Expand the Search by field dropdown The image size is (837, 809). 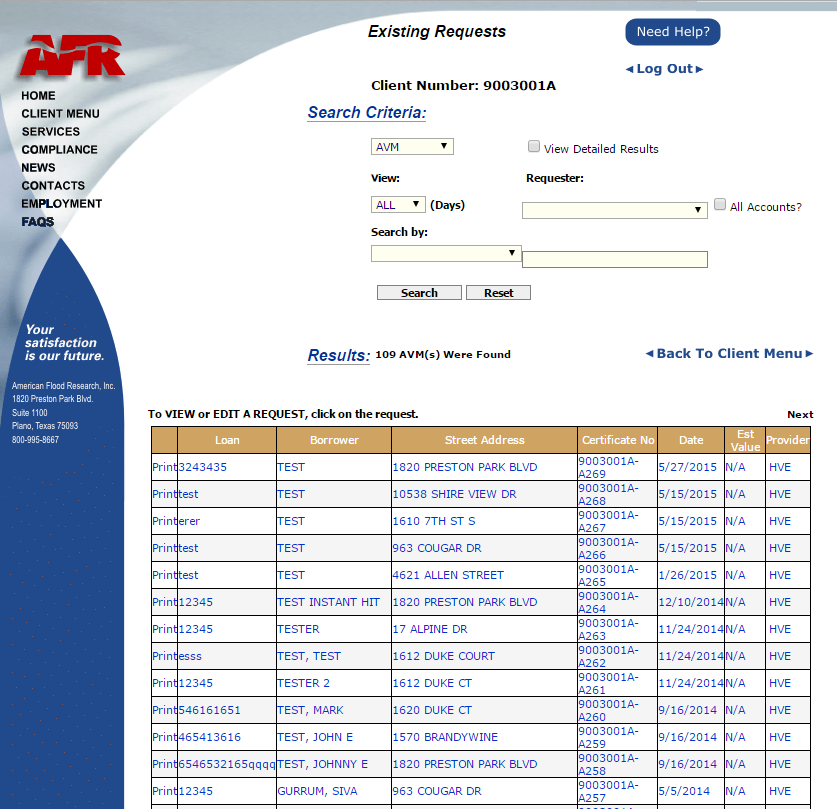point(445,253)
